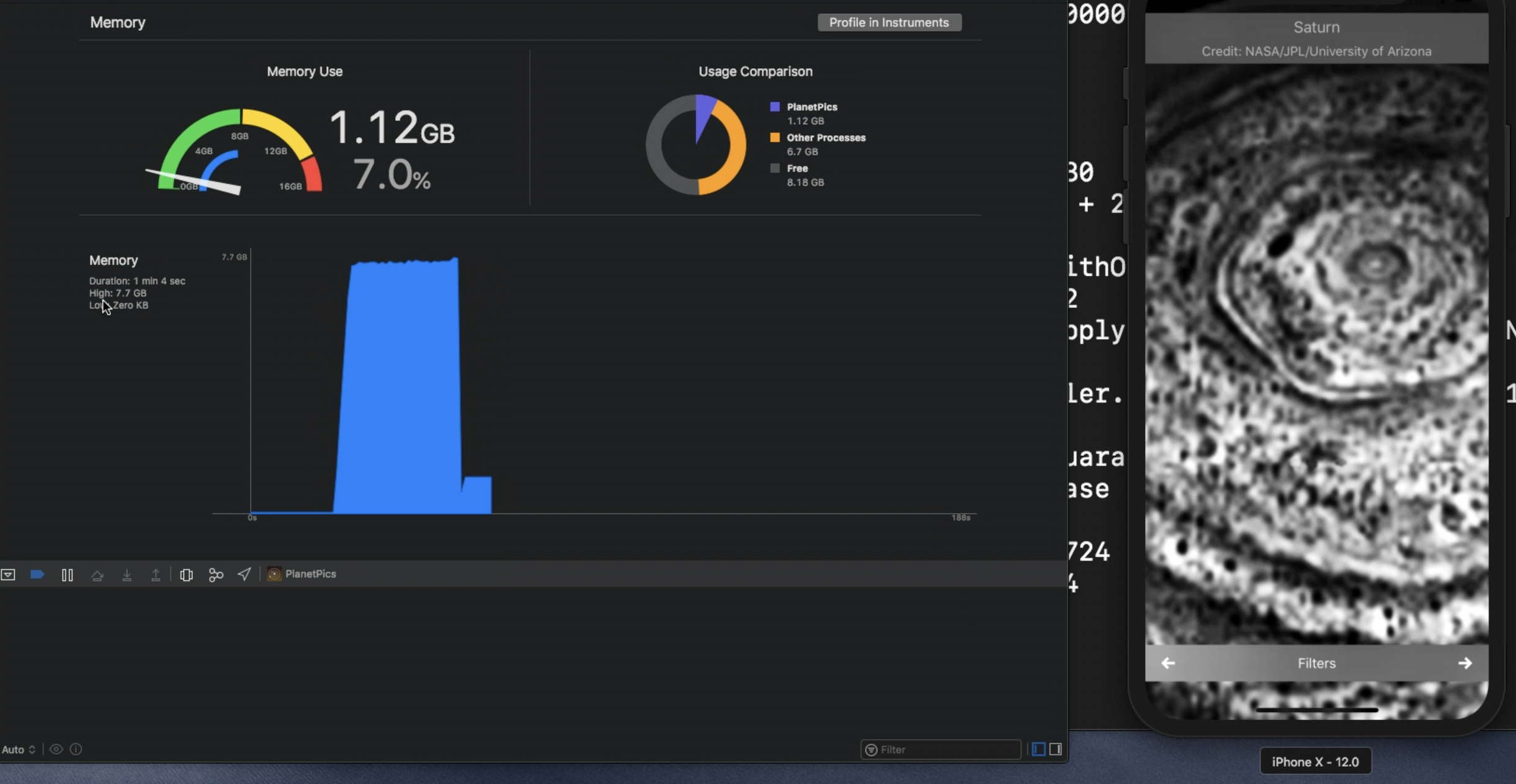Screen dimensions: 1516x784
Task: Hide the debug area with the toggle icon
Action: [8, 574]
